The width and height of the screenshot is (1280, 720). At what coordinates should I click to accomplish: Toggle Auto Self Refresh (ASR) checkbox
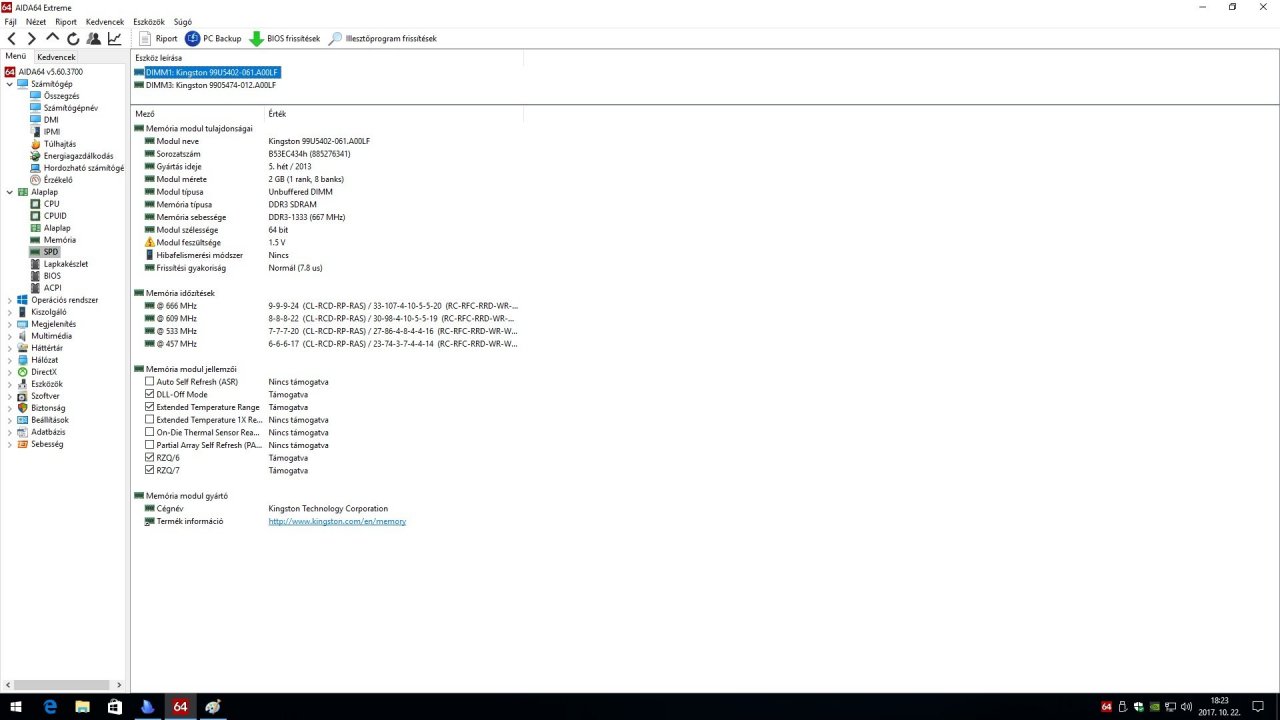click(x=150, y=382)
